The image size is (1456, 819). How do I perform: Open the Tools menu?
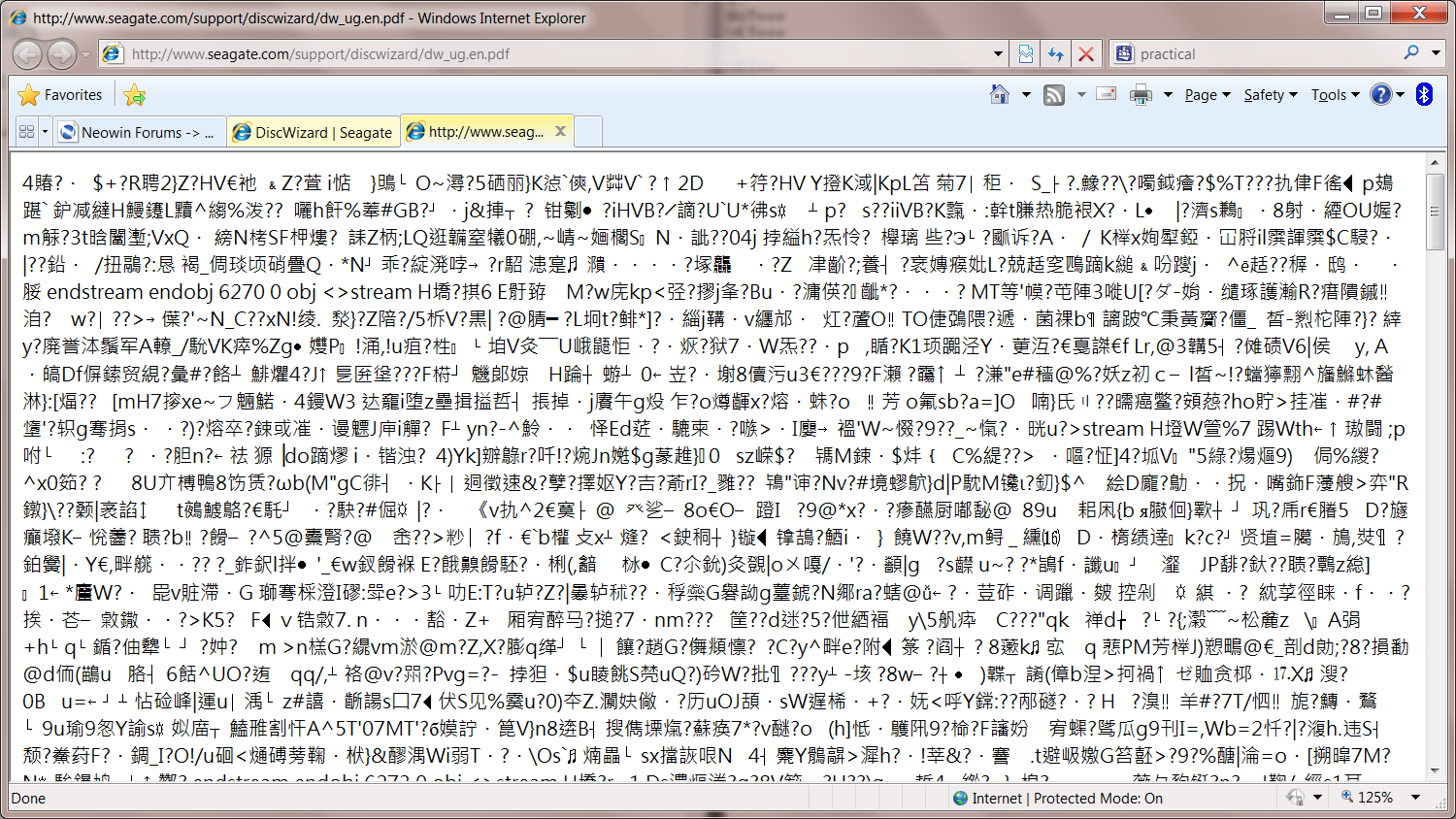click(x=1335, y=95)
